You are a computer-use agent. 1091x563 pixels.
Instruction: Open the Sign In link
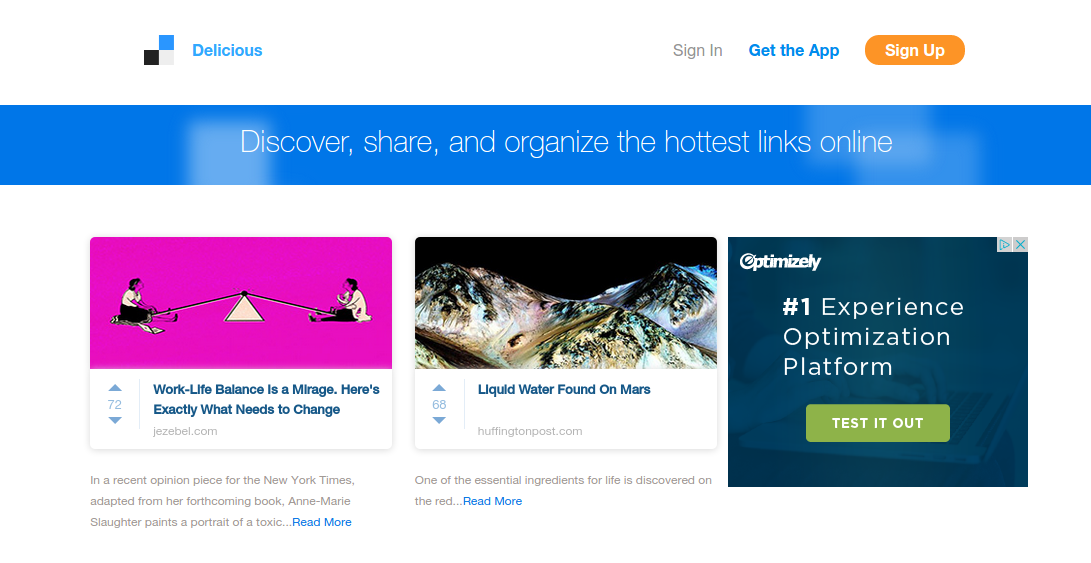697,50
